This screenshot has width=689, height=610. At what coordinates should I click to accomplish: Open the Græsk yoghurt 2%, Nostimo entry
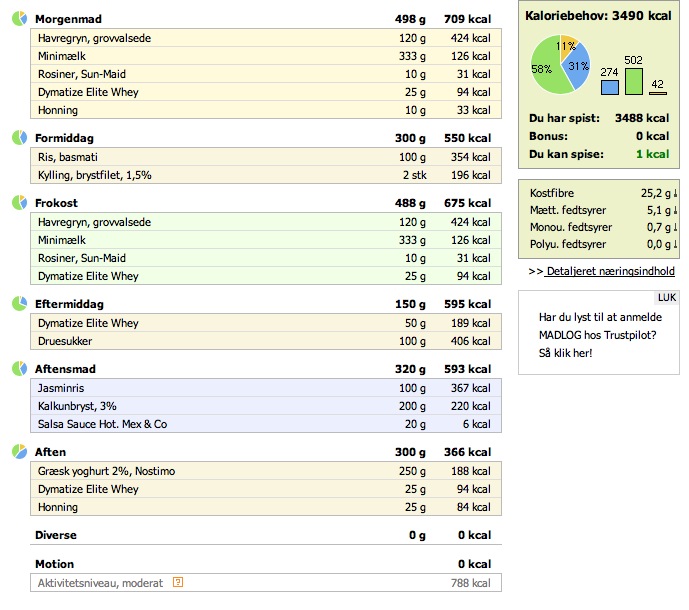click(266, 471)
